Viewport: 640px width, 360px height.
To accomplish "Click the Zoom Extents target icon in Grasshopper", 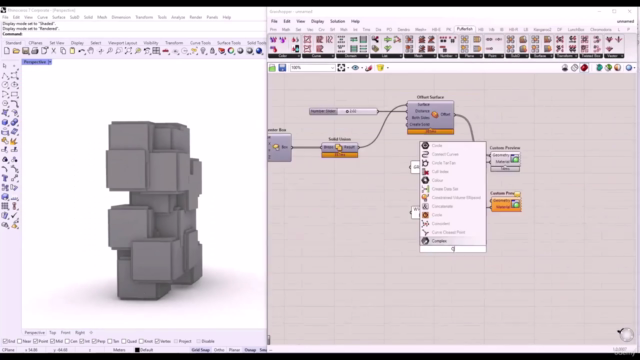I will (341, 68).
